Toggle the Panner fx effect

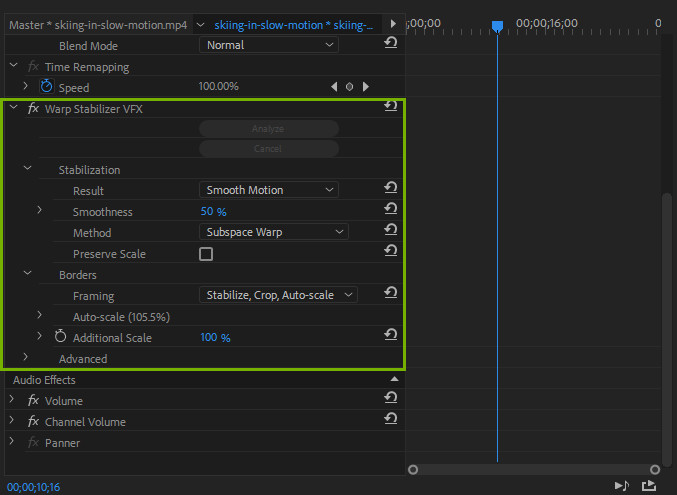pos(33,442)
